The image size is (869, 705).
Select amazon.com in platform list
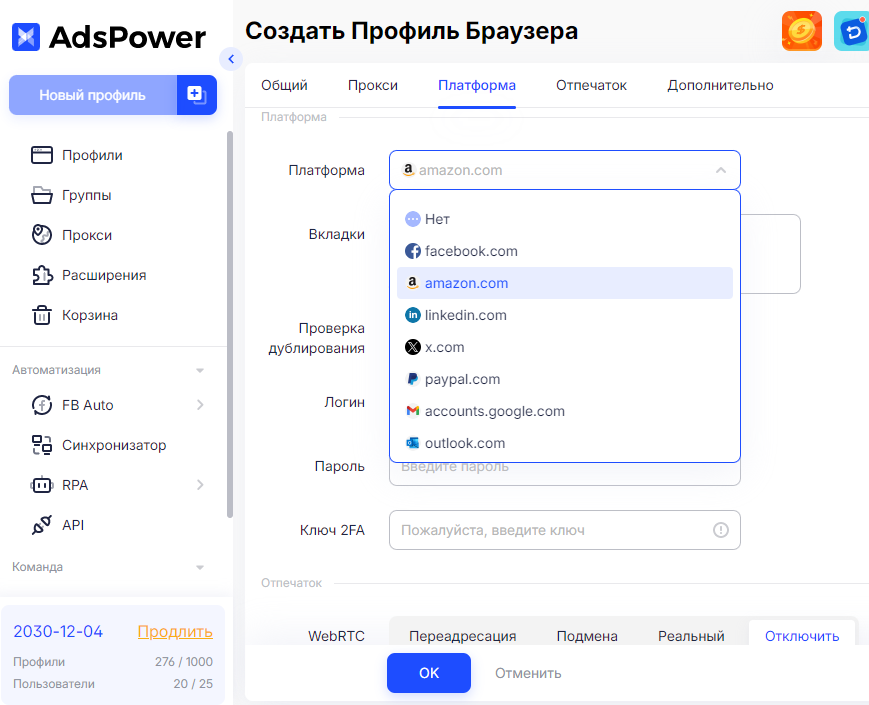(565, 283)
